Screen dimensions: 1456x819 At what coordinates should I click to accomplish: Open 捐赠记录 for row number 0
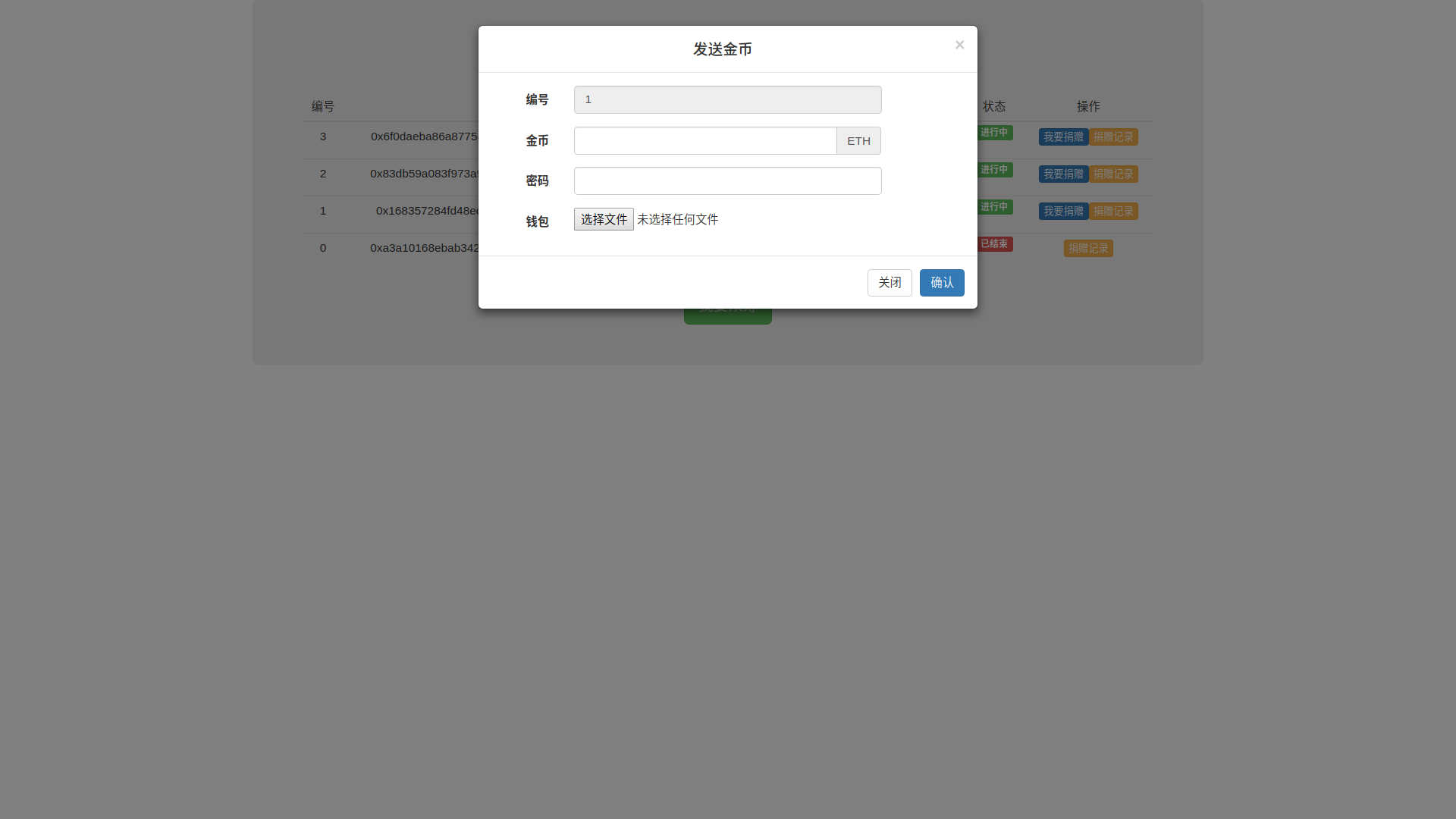pos(1088,249)
